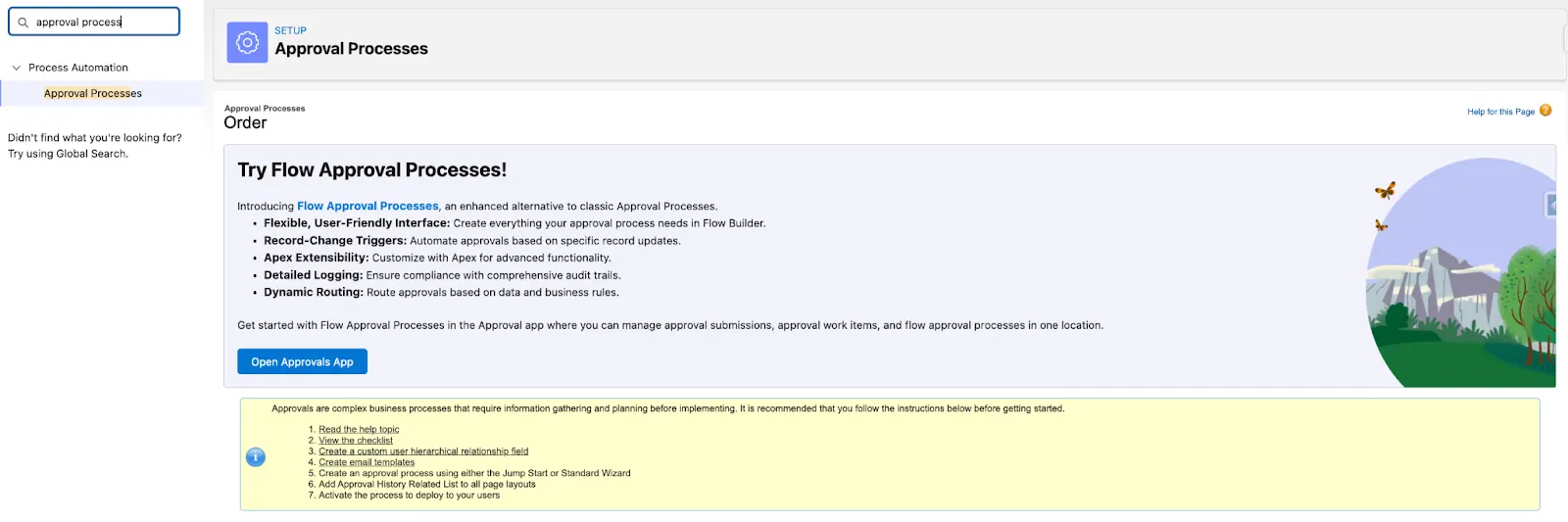This screenshot has width=1568, height=522.
Task: Open the Create email templates link
Action: 367,462
